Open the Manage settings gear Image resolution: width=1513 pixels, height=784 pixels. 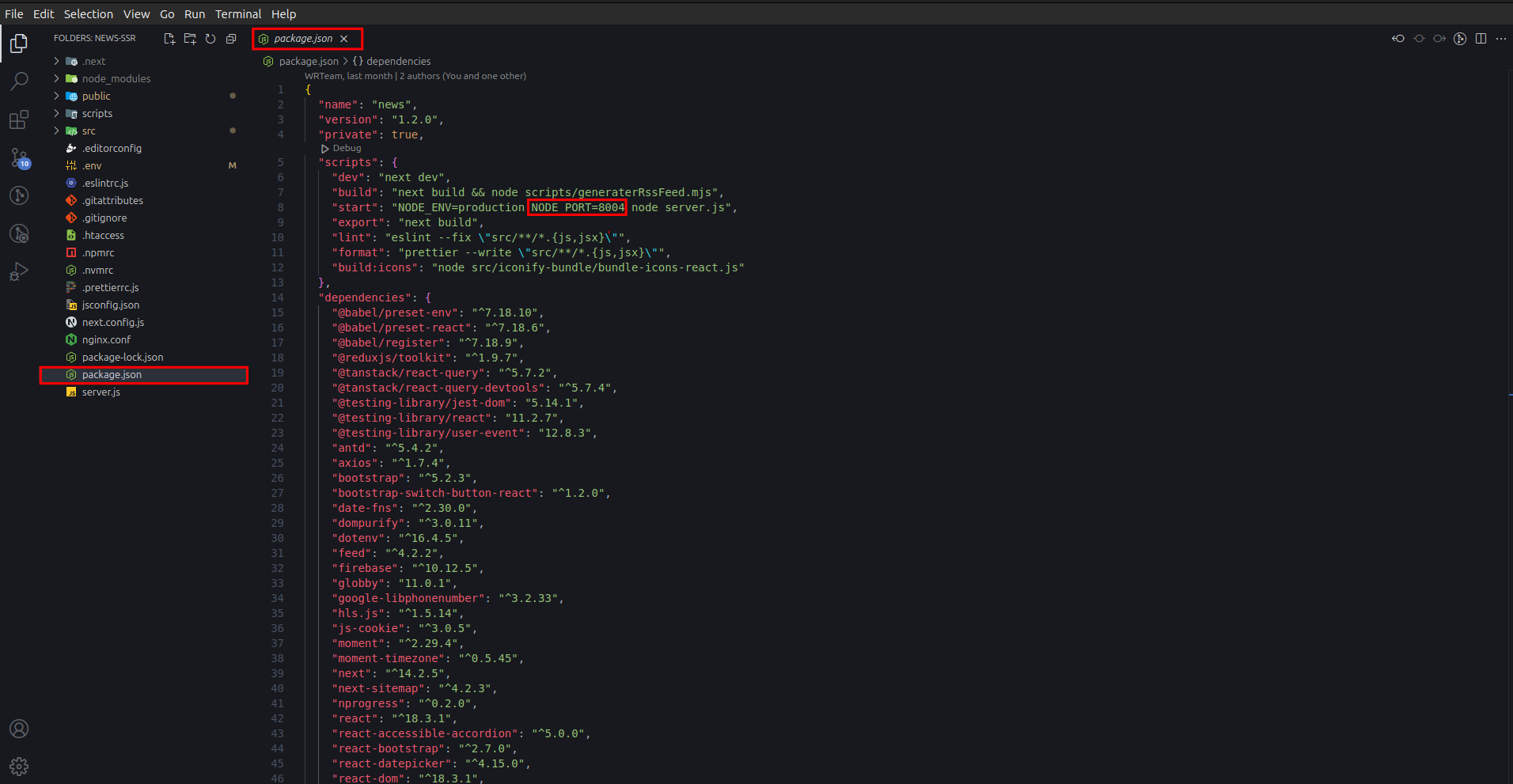[x=18, y=766]
